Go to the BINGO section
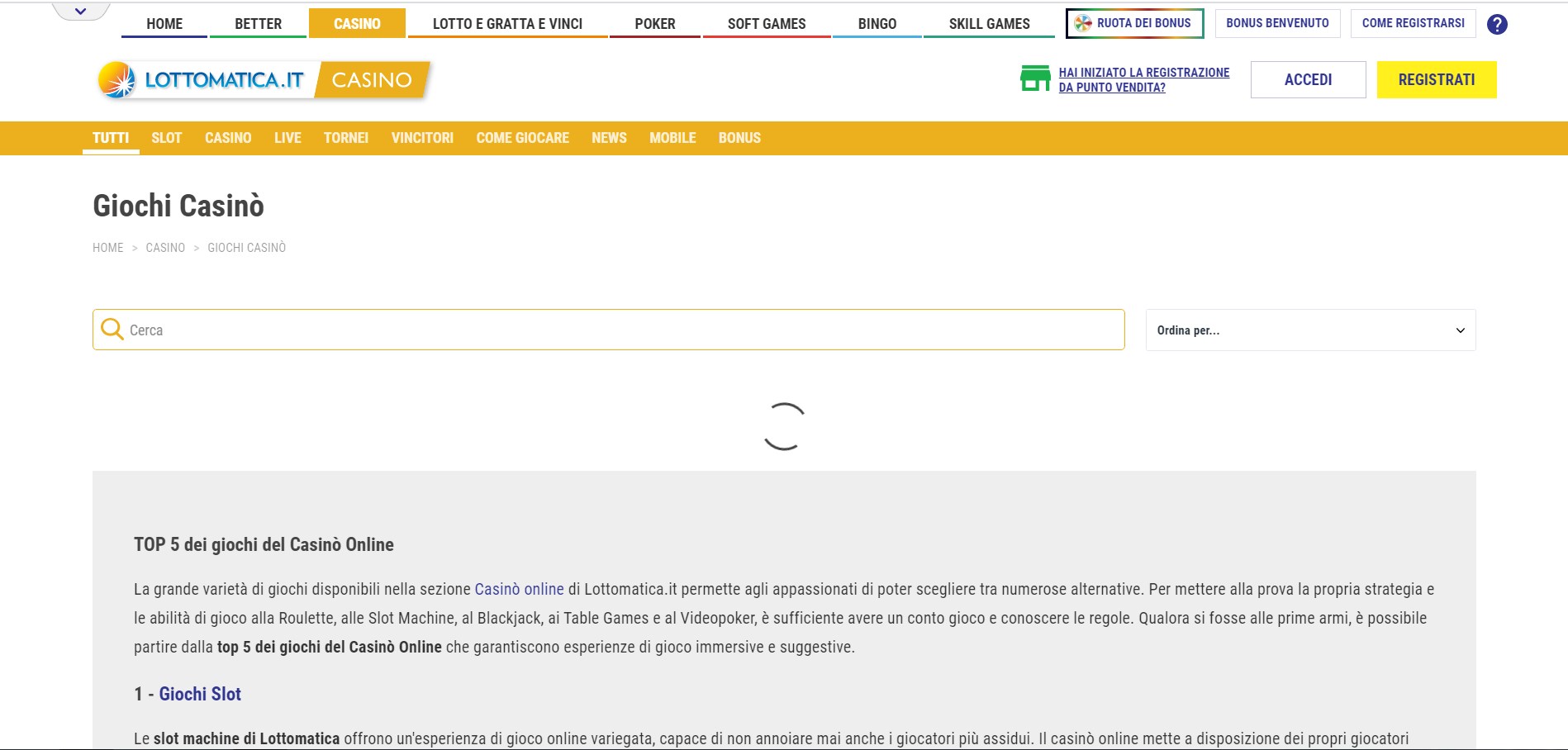Image resolution: width=1568 pixels, height=750 pixels. [x=877, y=24]
